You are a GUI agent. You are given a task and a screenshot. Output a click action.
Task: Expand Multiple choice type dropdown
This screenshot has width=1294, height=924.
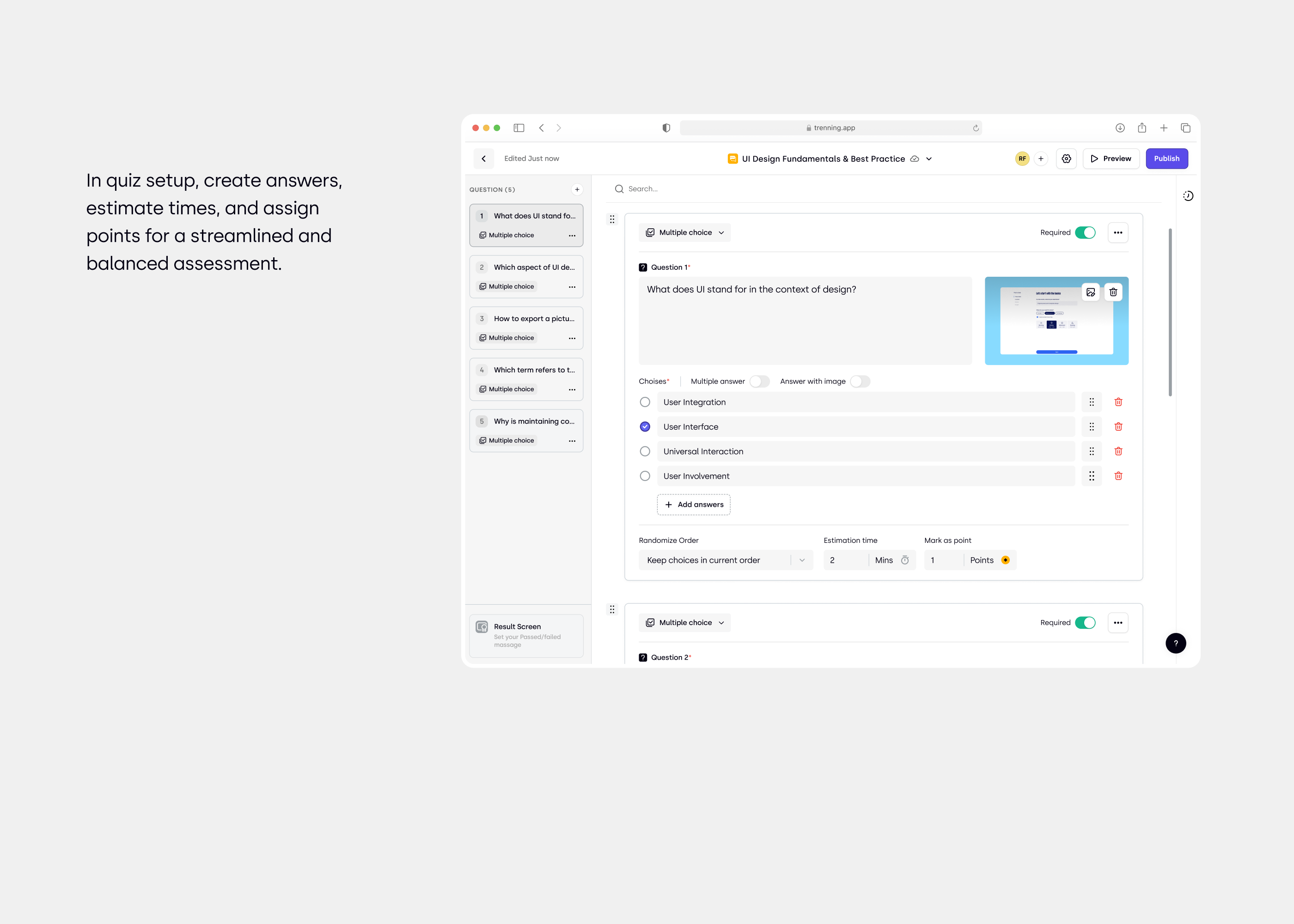coord(685,232)
